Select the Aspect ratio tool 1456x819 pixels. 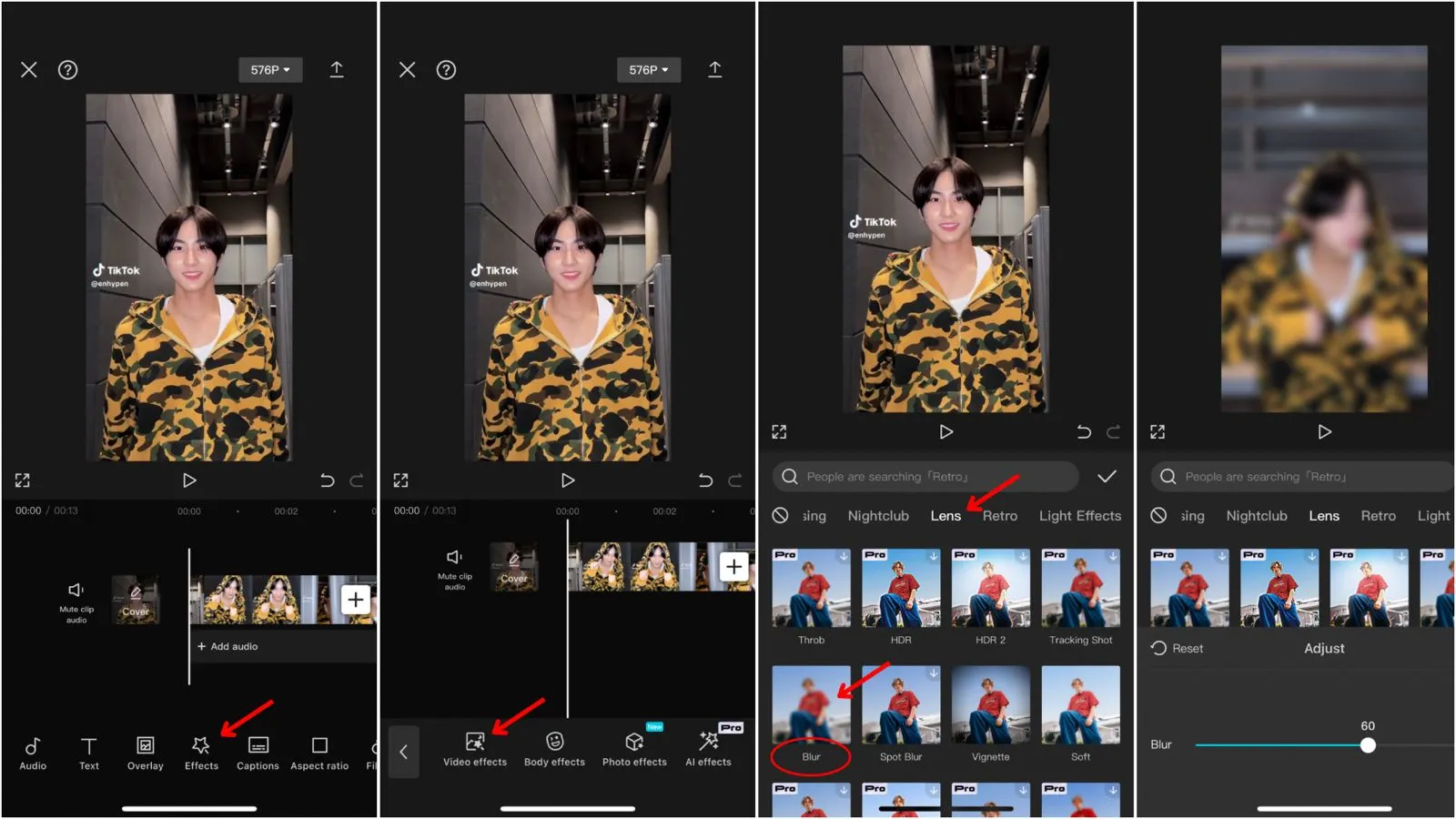319,753
